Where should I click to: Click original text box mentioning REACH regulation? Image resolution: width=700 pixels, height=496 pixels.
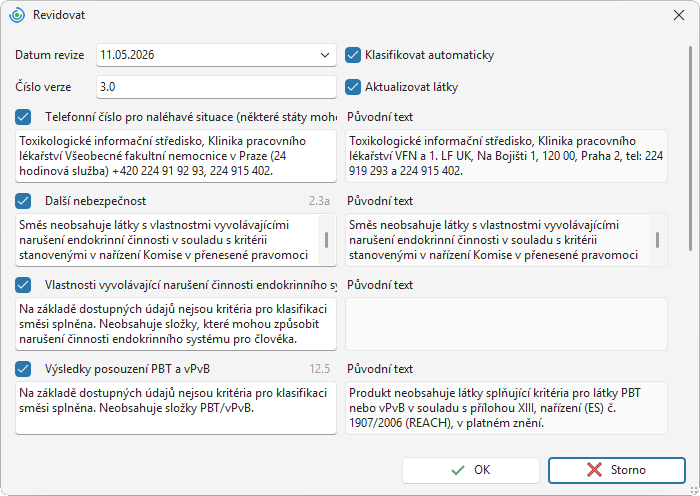[x=506, y=408]
